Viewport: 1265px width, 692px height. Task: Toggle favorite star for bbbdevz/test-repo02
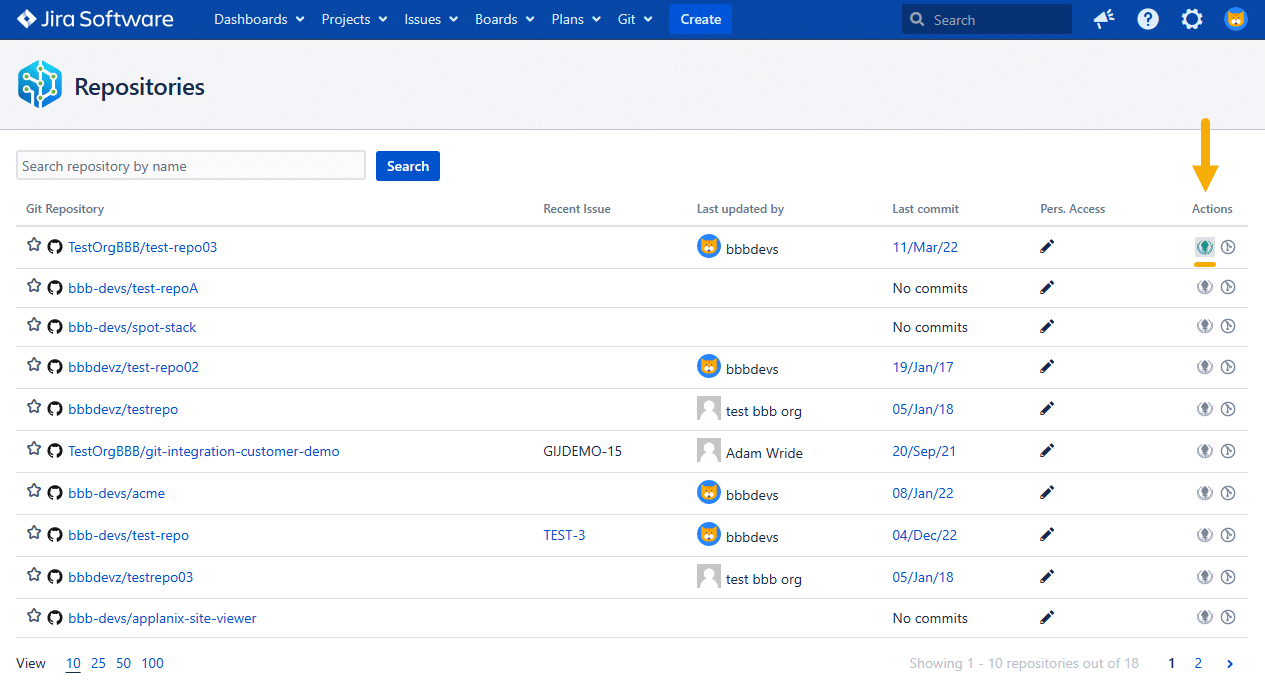click(34, 365)
